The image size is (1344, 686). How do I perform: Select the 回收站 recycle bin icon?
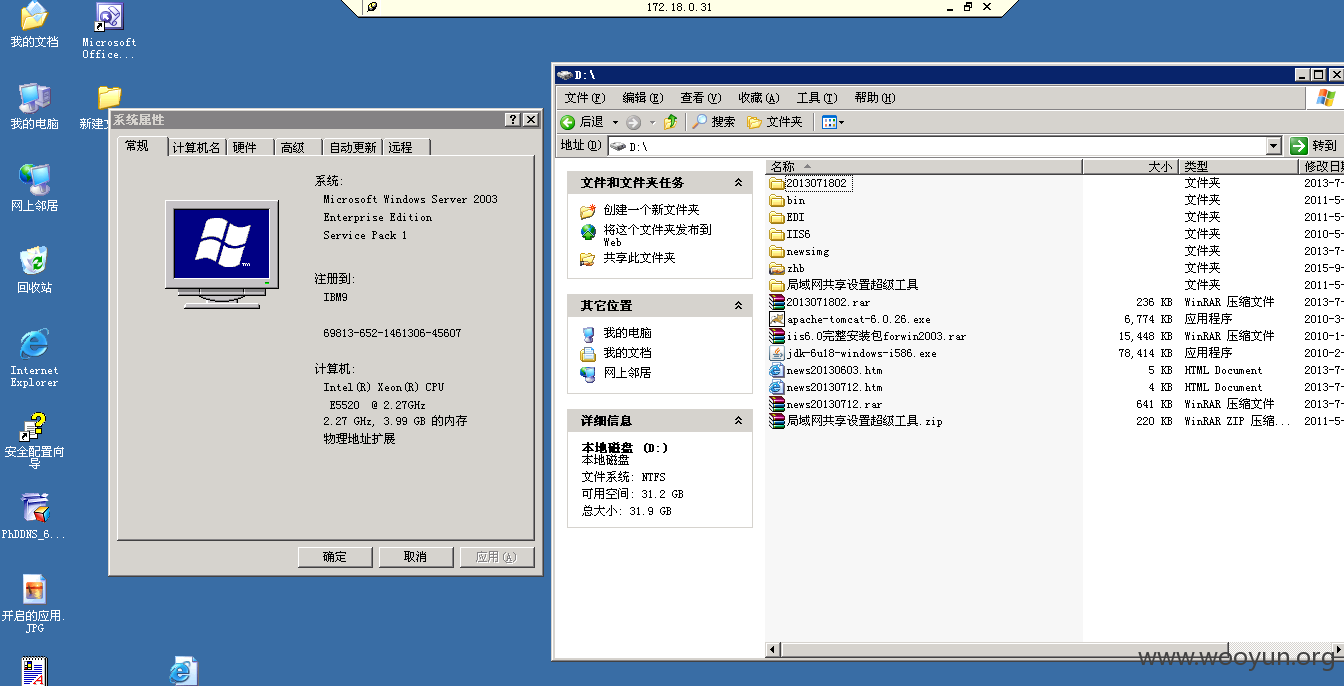coord(34,270)
